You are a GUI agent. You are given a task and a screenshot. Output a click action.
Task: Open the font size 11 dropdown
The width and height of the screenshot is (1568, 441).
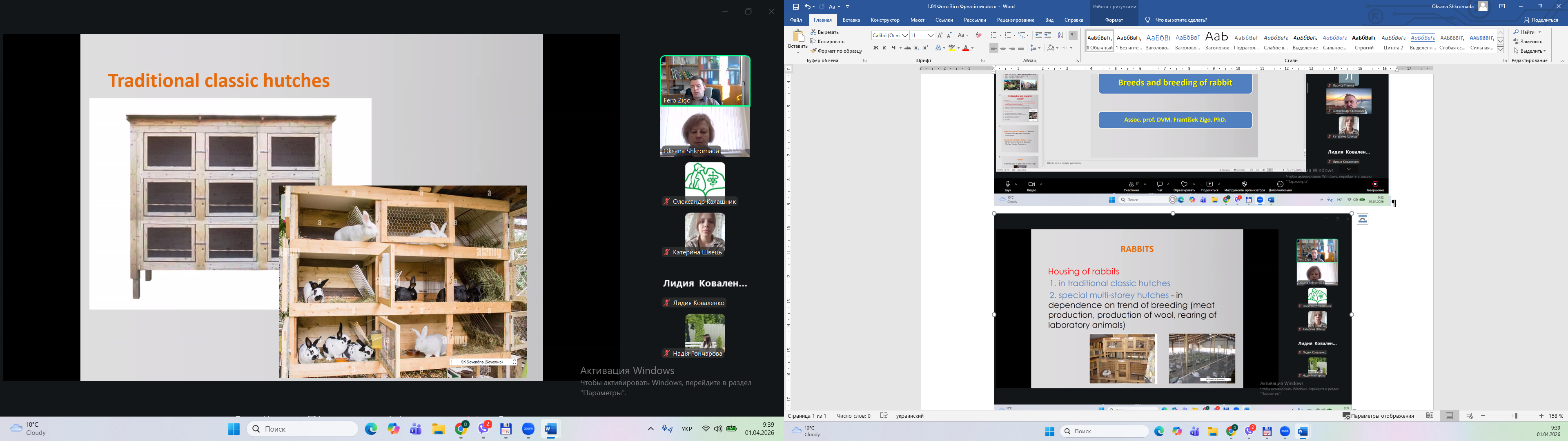point(931,36)
